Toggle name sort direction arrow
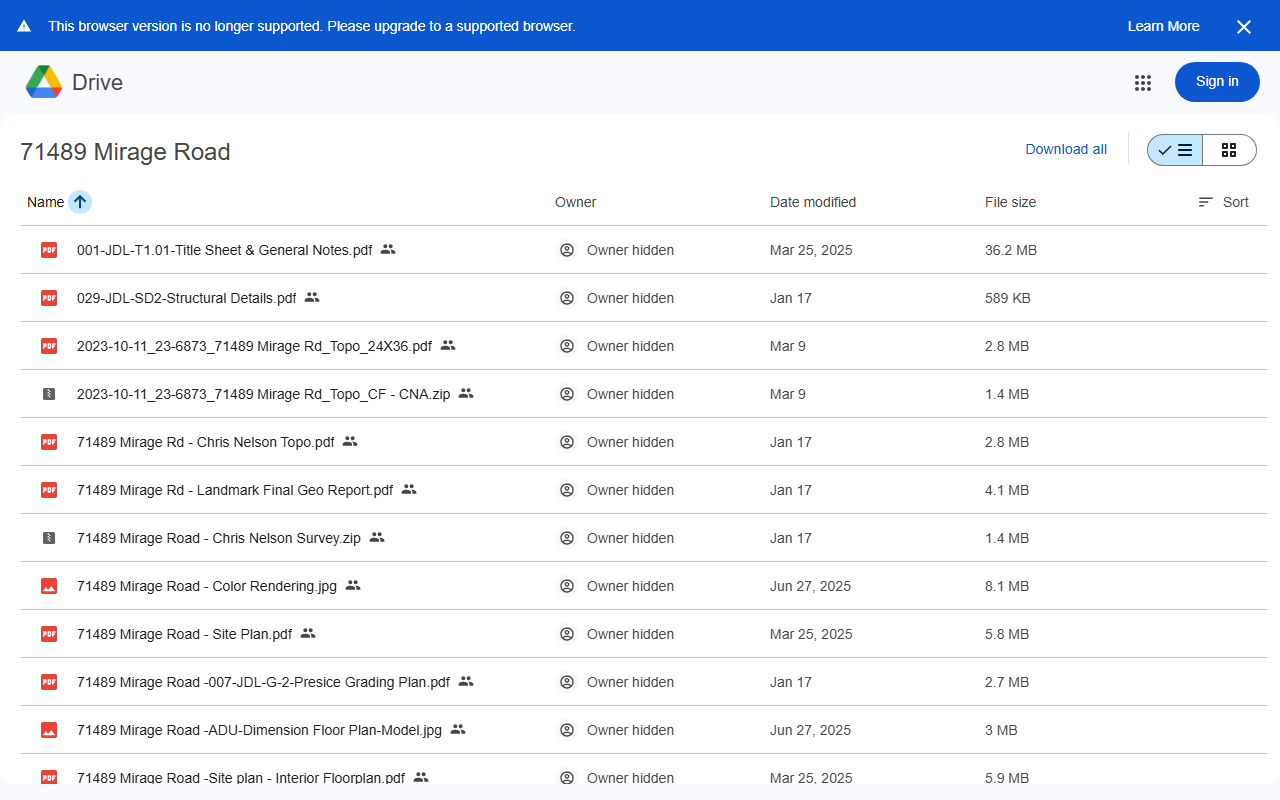1280x800 pixels. pyautogui.click(x=80, y=202)
